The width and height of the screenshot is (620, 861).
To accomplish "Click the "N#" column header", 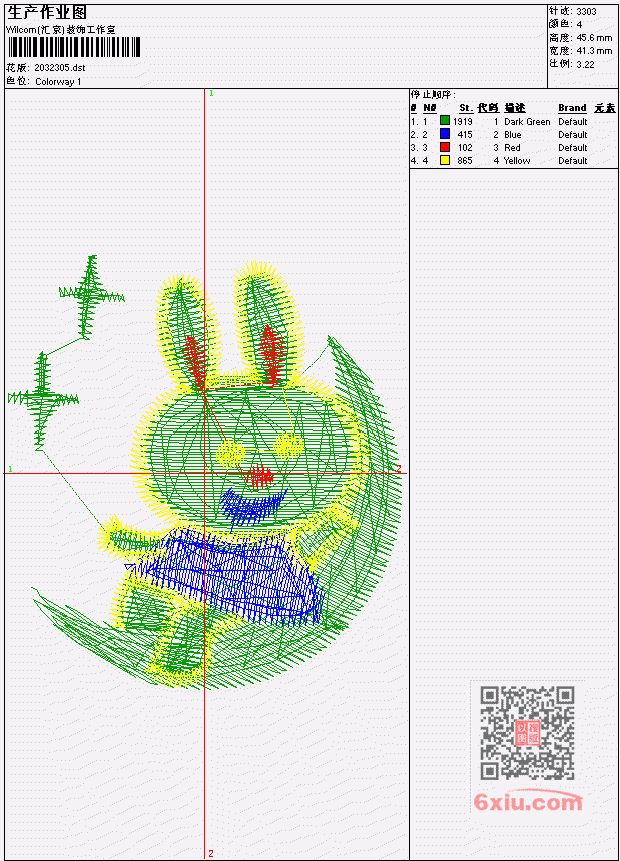I will click(x=429, y=108).
